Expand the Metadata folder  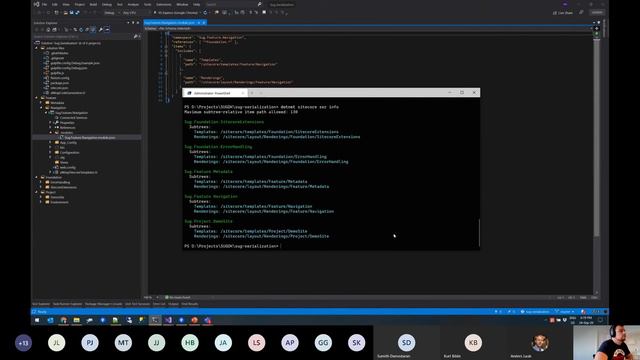pos(41,103)
